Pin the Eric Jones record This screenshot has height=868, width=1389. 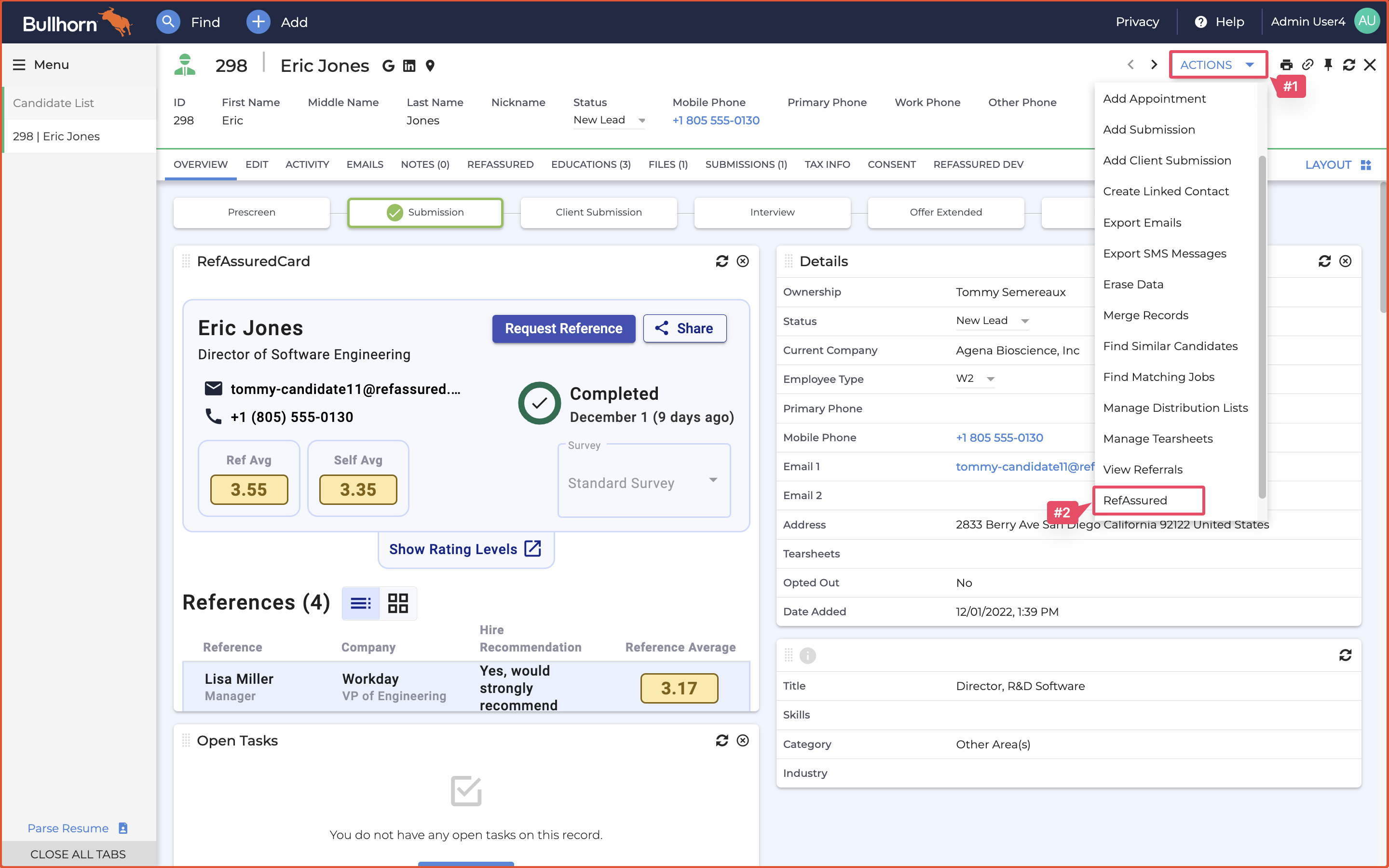(x=1328, y=64)
